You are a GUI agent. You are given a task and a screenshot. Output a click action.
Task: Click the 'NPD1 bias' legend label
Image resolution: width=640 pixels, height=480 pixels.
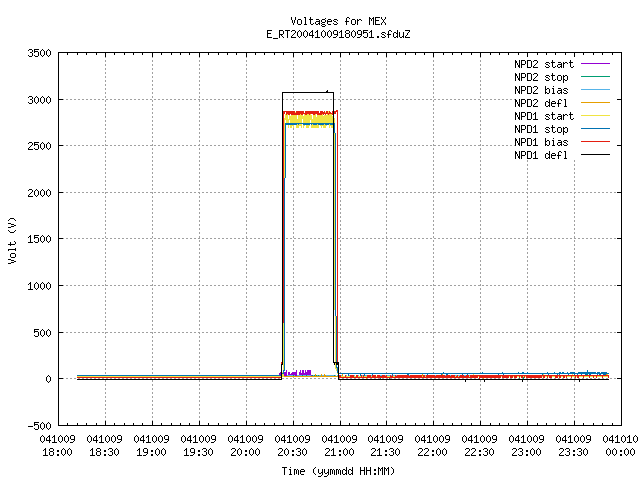coord(541,142)
